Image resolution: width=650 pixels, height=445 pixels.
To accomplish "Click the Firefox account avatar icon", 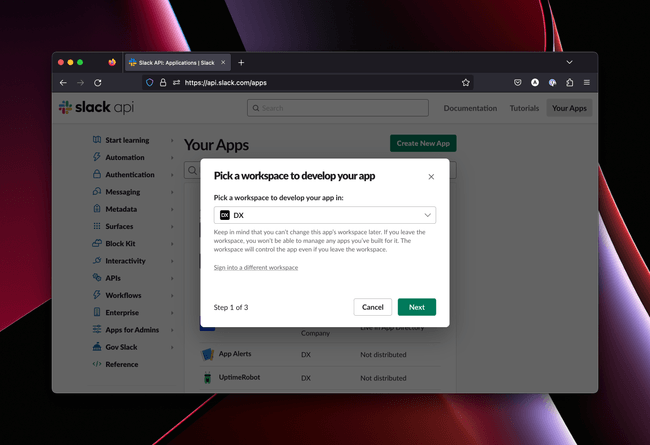I will (535, 83).
